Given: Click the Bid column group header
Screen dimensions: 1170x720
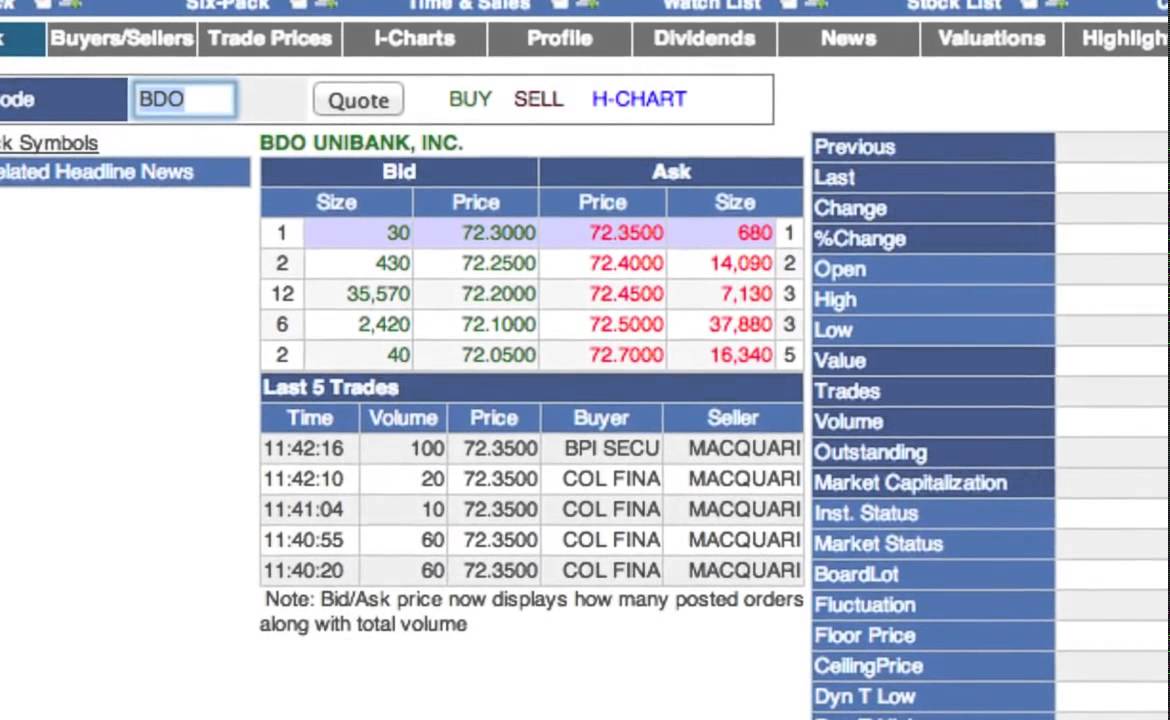Looking at the screenshot, I should [398, 172].
